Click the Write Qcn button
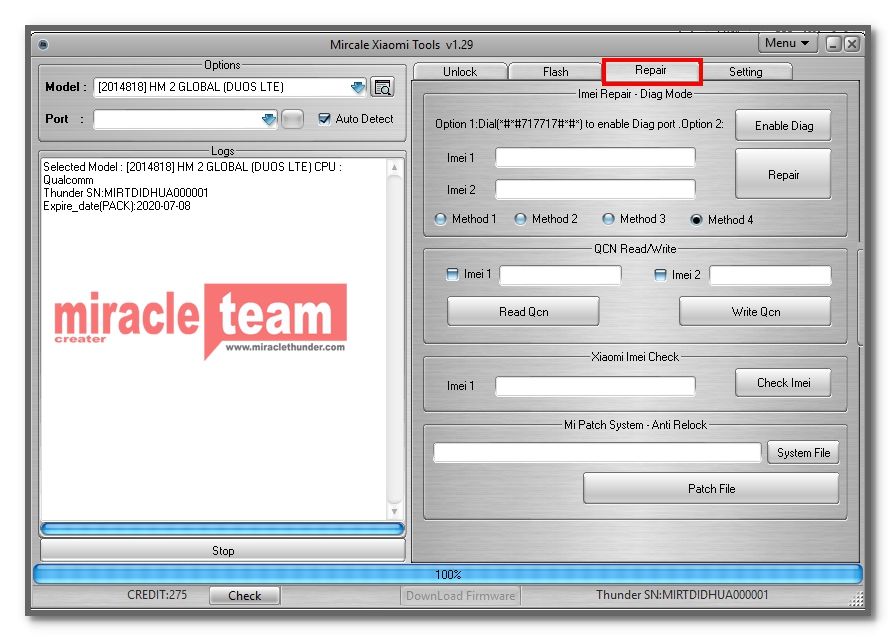The width and height of the screenshot is (896, 641). click(755, 312)
